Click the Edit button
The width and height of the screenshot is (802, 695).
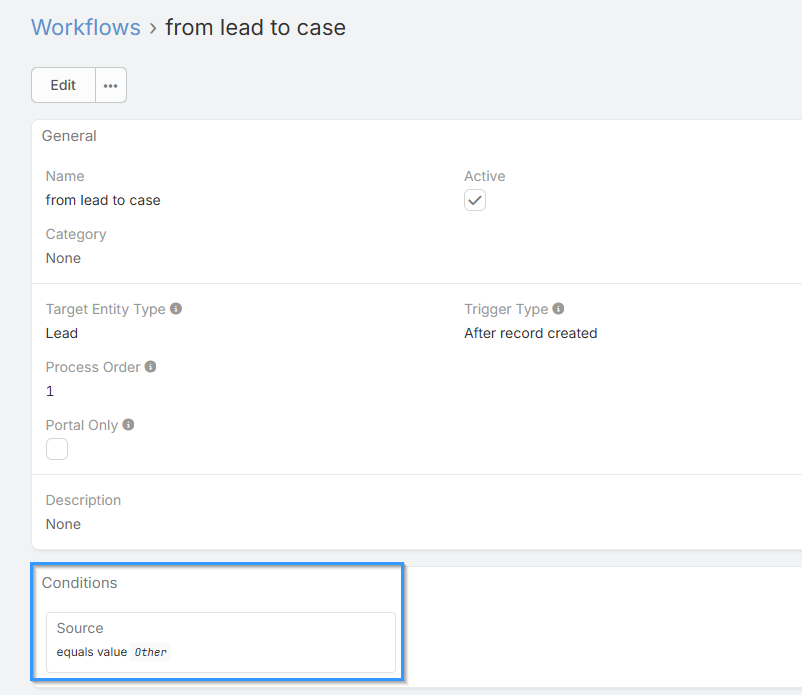(63, 85)
